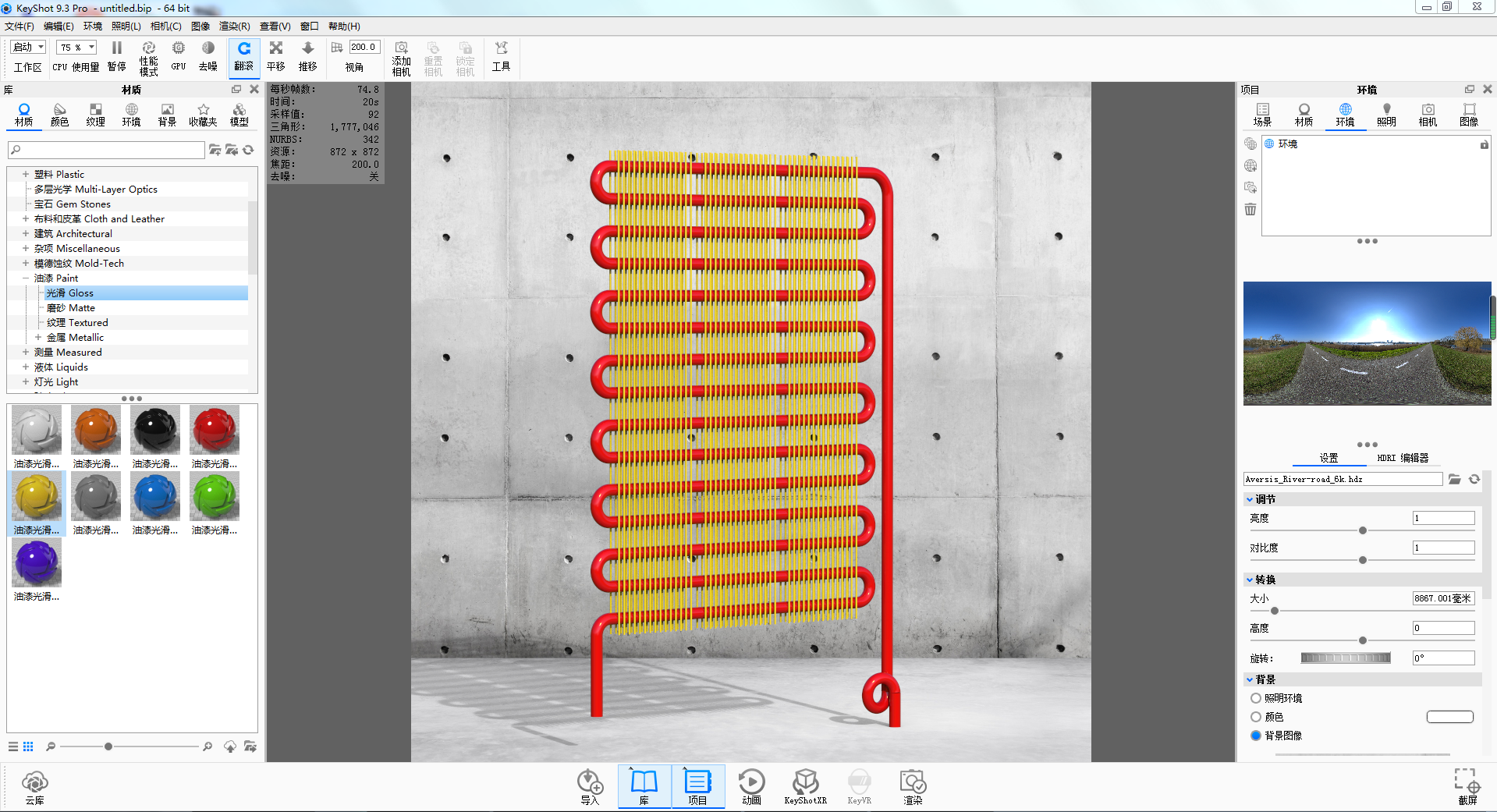Click the field of view input field
The height and width of the screenshot is (812, 1497).
click(364, 47)
